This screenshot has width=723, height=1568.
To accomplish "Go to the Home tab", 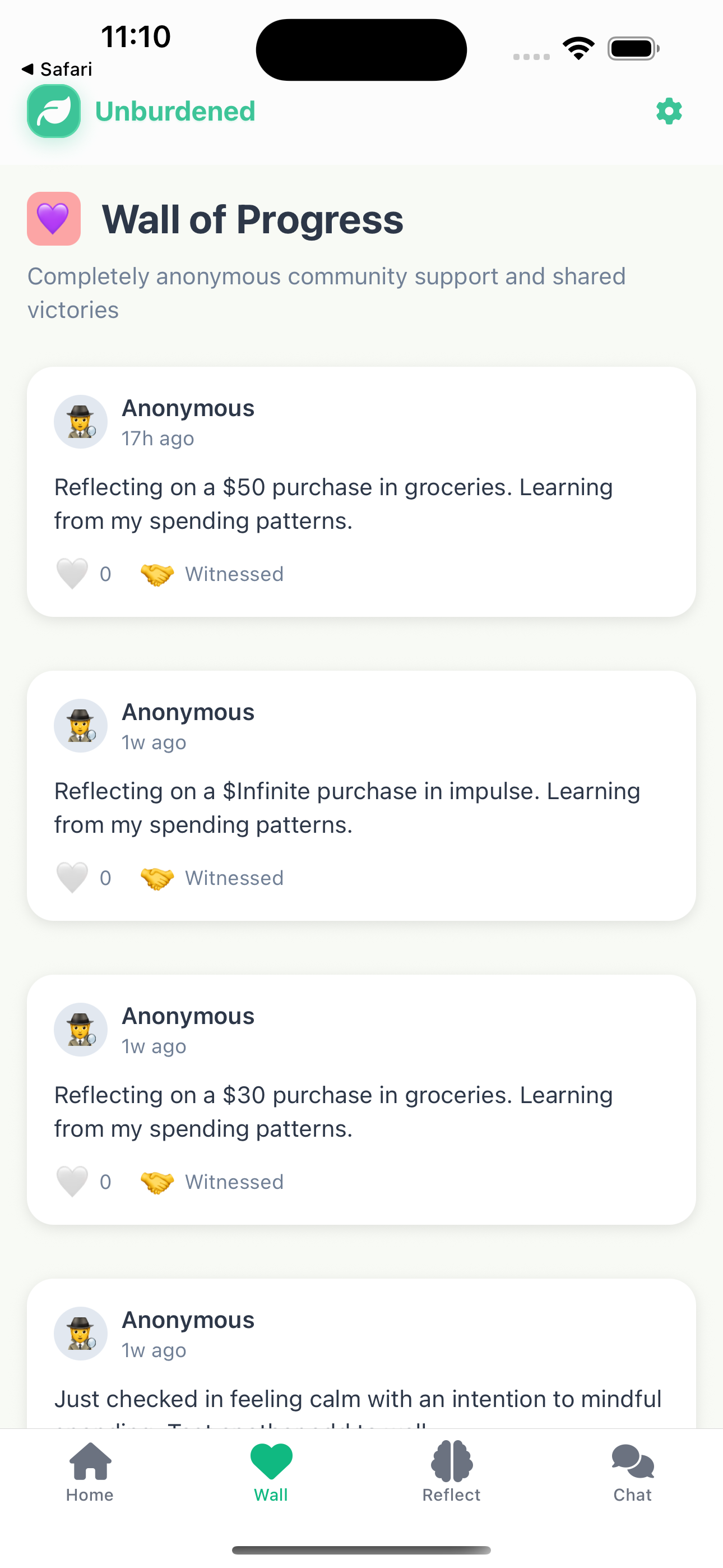I will (x=90, y=1473).
